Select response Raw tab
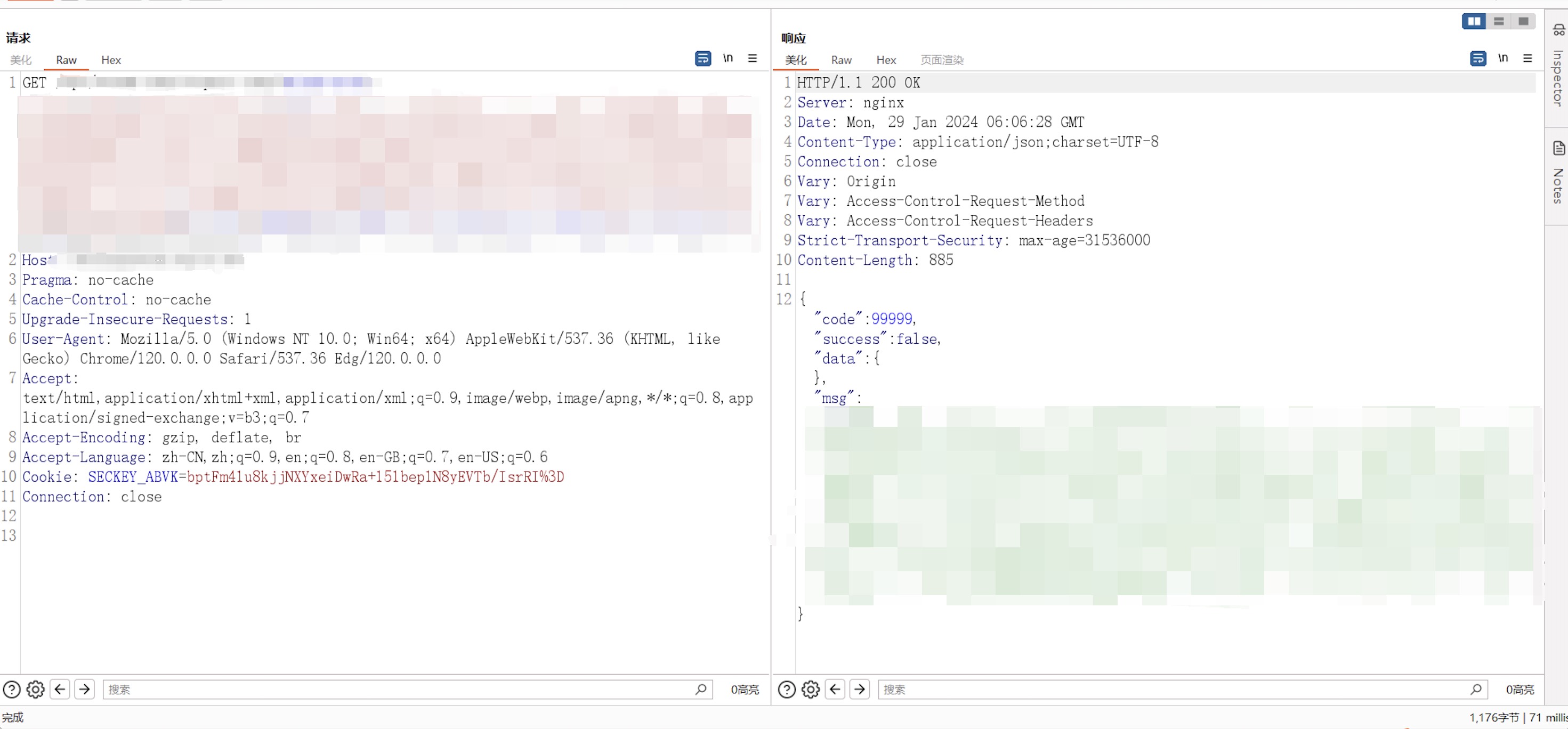Image resolution: width=1568 pixels, height=729 pixels. [841, 60]
